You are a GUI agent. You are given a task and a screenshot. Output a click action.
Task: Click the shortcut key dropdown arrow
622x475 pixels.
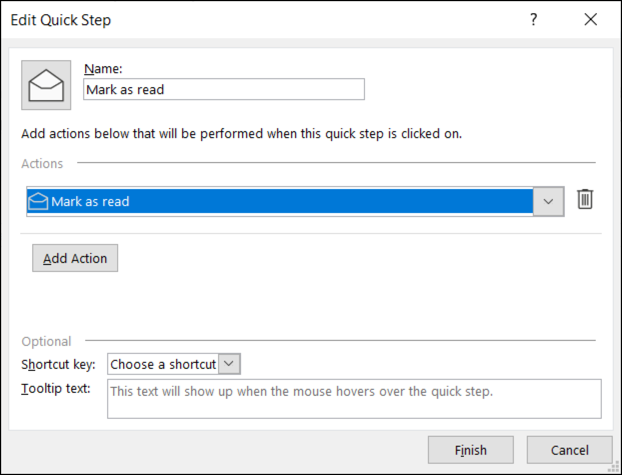(229, 365)
